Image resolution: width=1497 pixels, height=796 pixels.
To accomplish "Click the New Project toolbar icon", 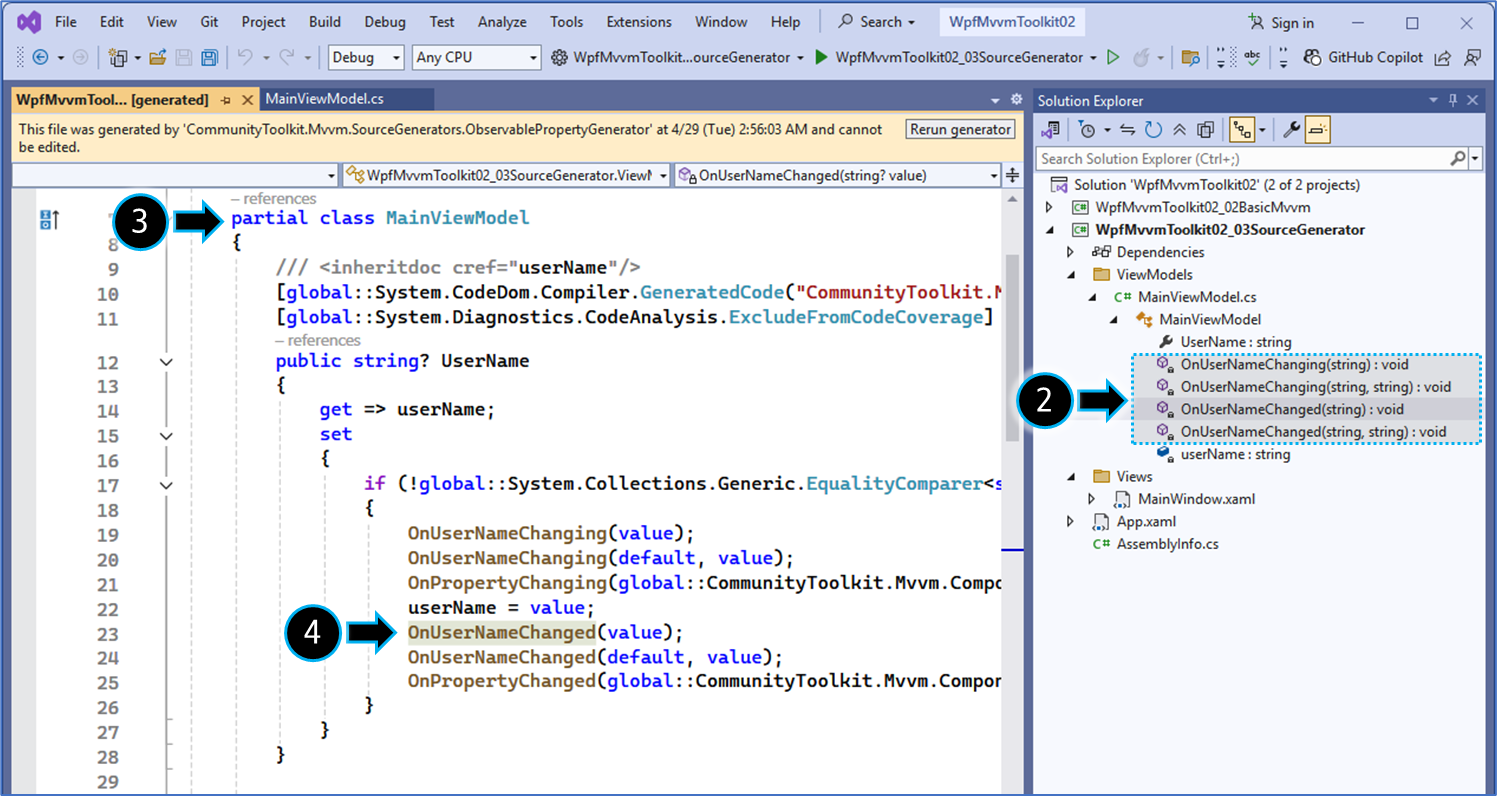I will point(119,58).
